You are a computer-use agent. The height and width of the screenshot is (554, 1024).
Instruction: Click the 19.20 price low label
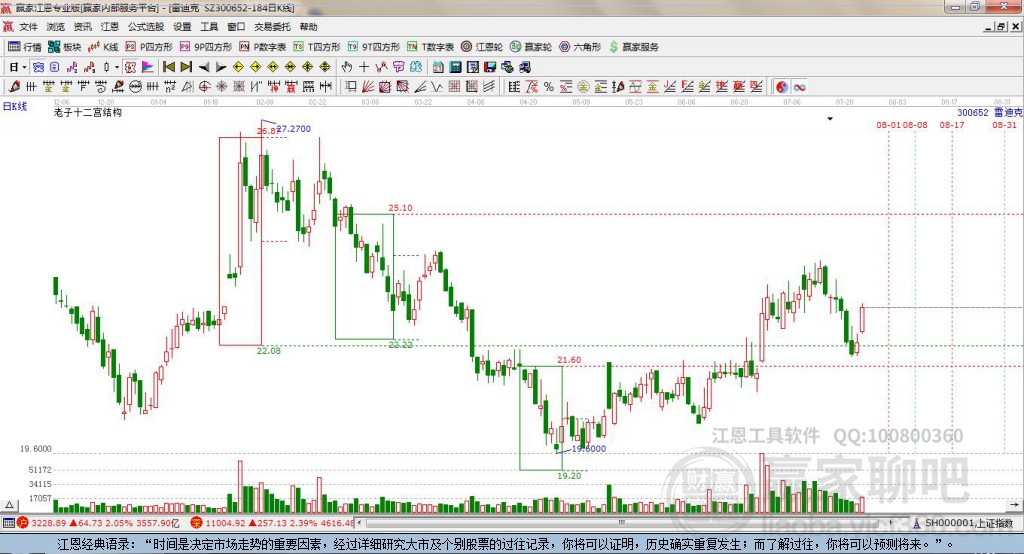coord(569,476)
